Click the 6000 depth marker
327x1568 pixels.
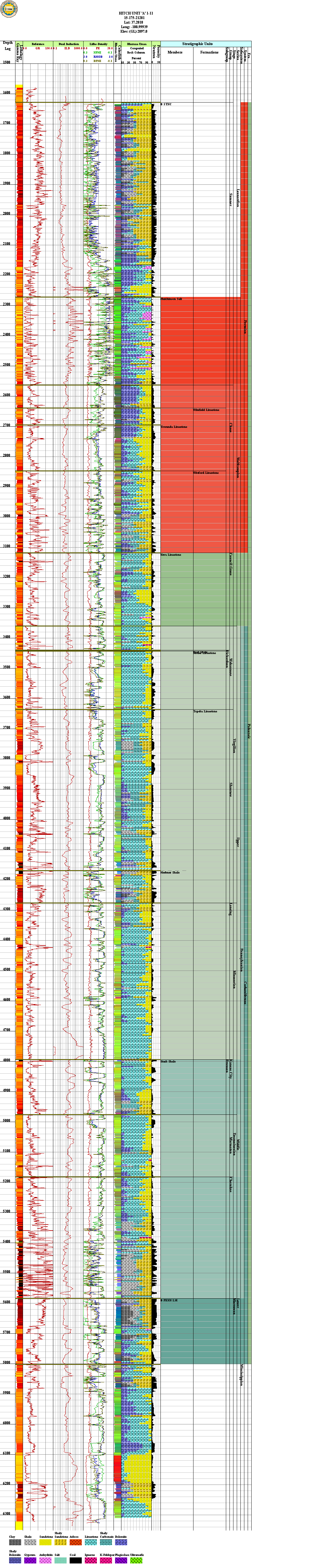7,1423
